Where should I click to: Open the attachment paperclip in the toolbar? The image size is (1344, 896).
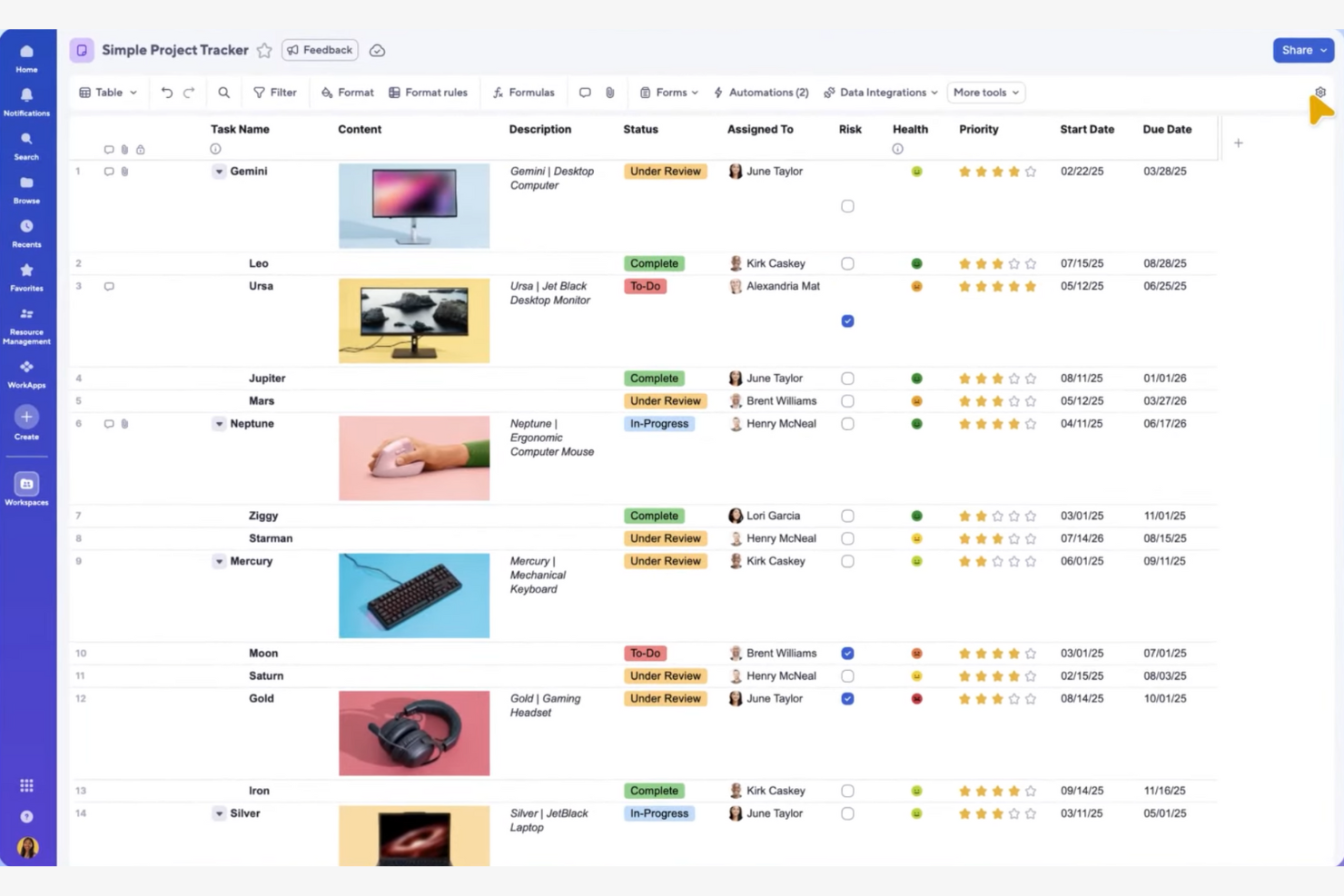(609, 92)
